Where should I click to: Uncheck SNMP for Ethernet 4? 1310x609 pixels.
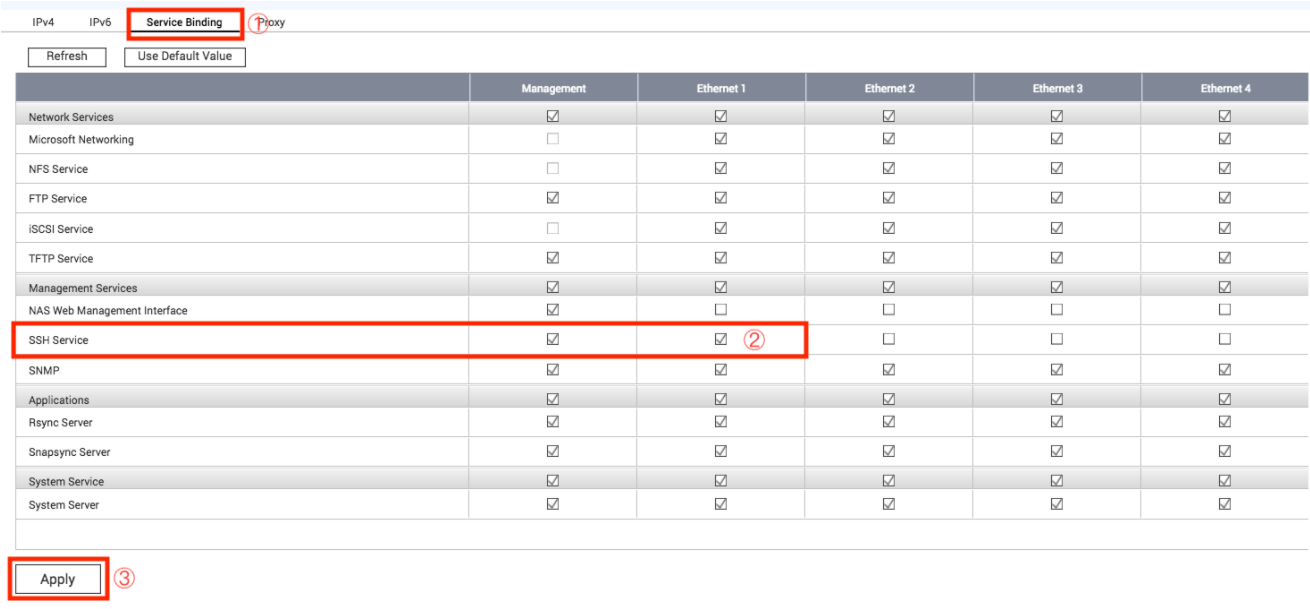pos(1225,369)
